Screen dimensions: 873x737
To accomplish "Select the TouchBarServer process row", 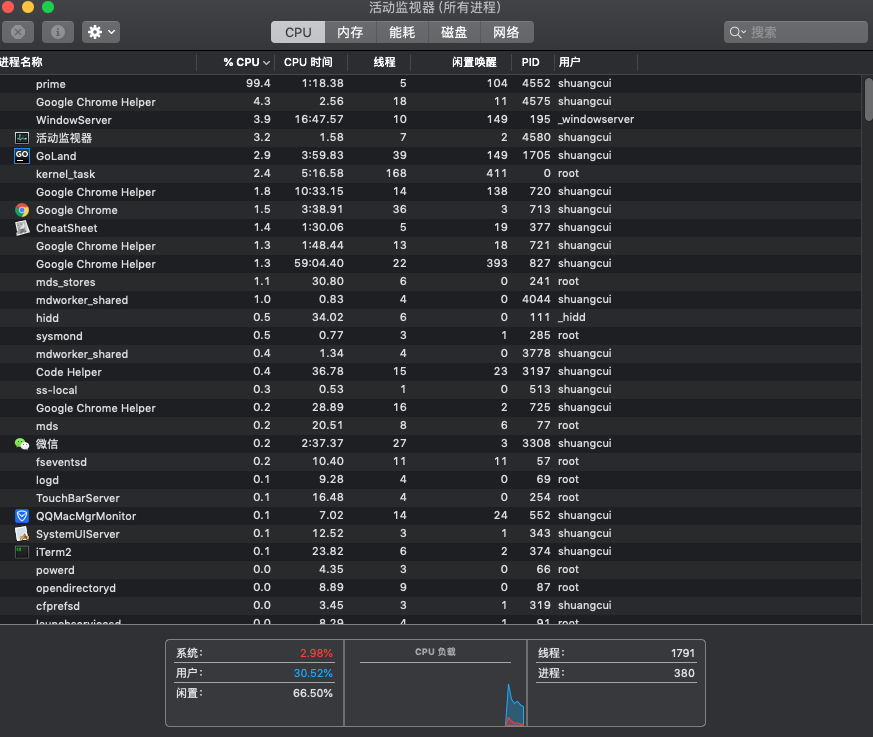I will tap(431, 498).
